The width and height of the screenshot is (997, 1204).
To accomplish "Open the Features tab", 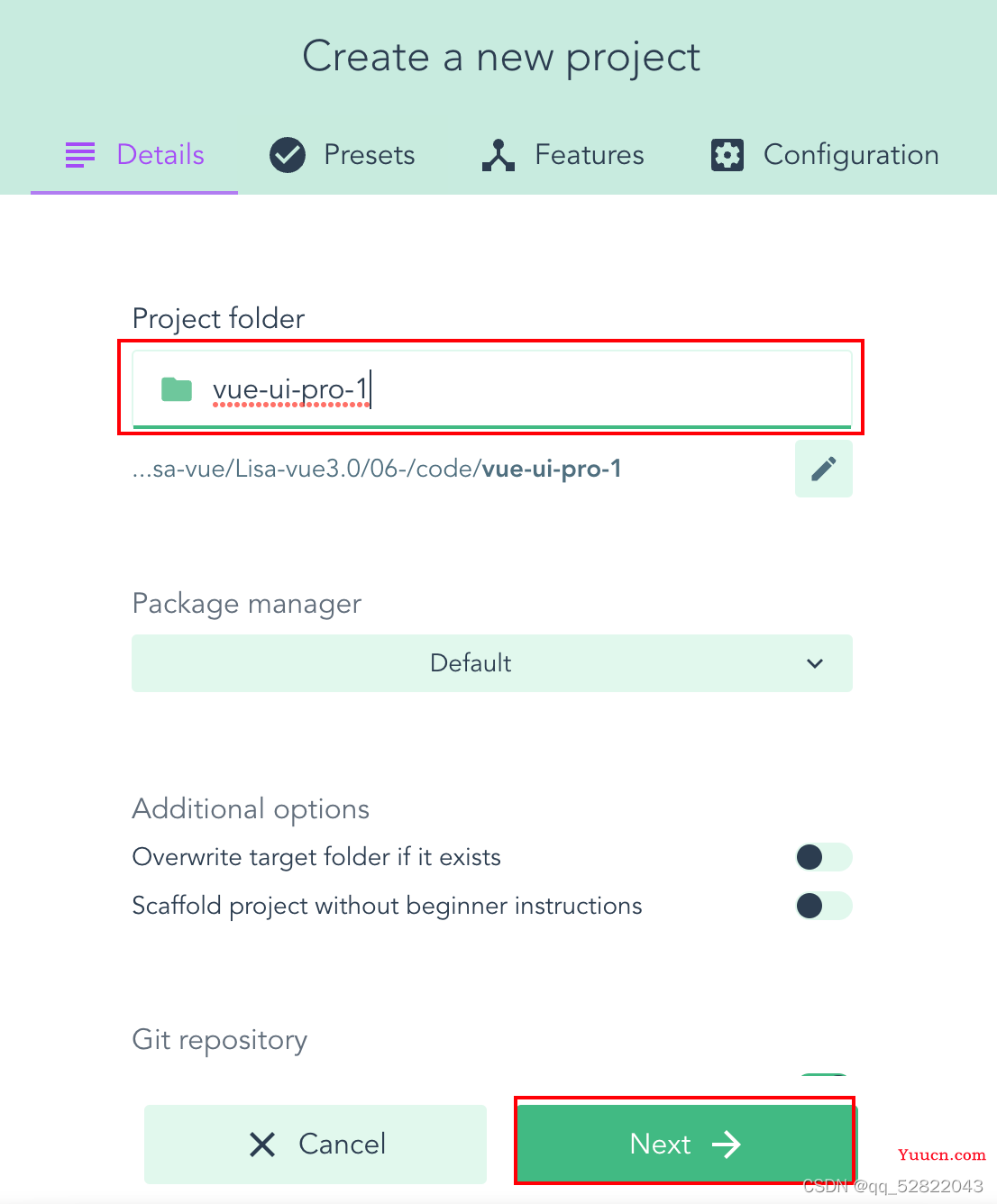I will (x=563, y=155).
